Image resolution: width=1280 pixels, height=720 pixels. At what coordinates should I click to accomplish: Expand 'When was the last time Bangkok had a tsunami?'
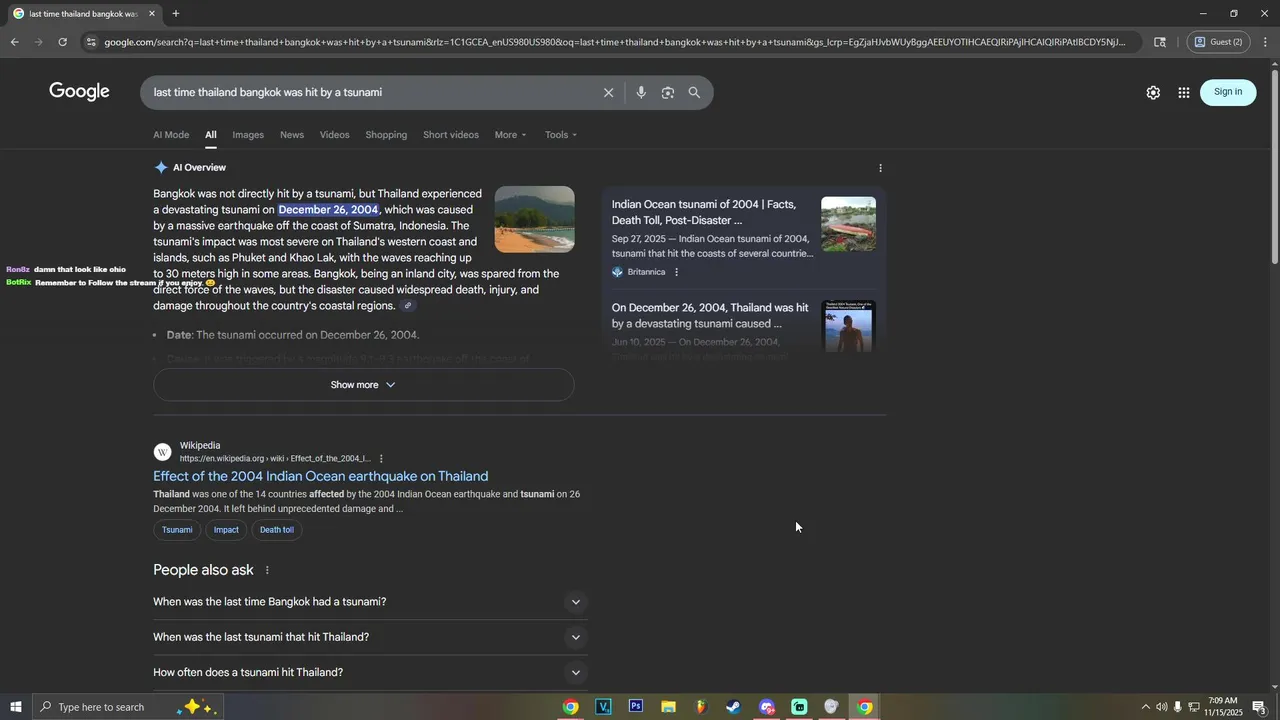(x=369, y=602)
